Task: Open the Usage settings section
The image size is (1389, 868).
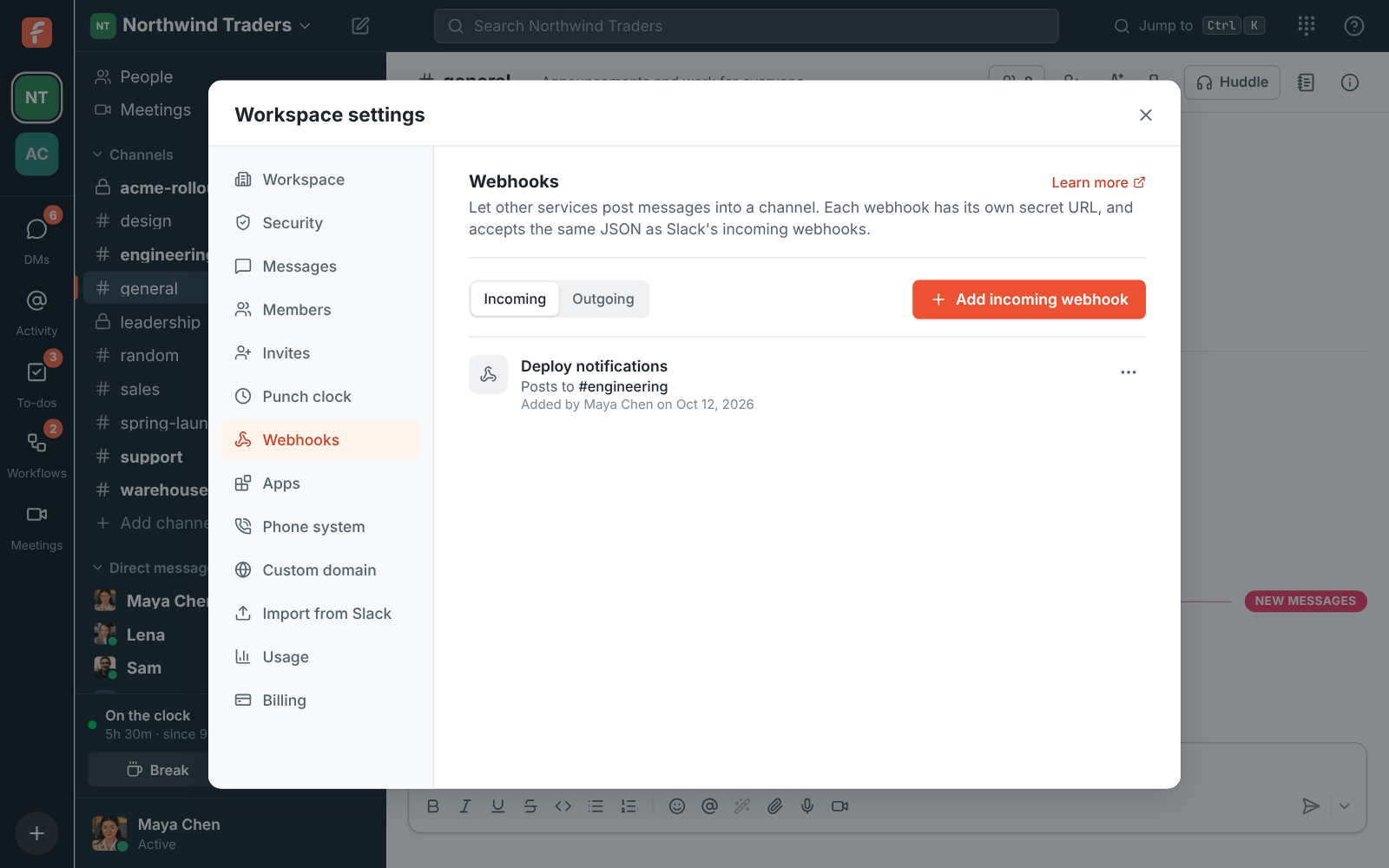Action: pyautogui.click(x=320, y=657)
